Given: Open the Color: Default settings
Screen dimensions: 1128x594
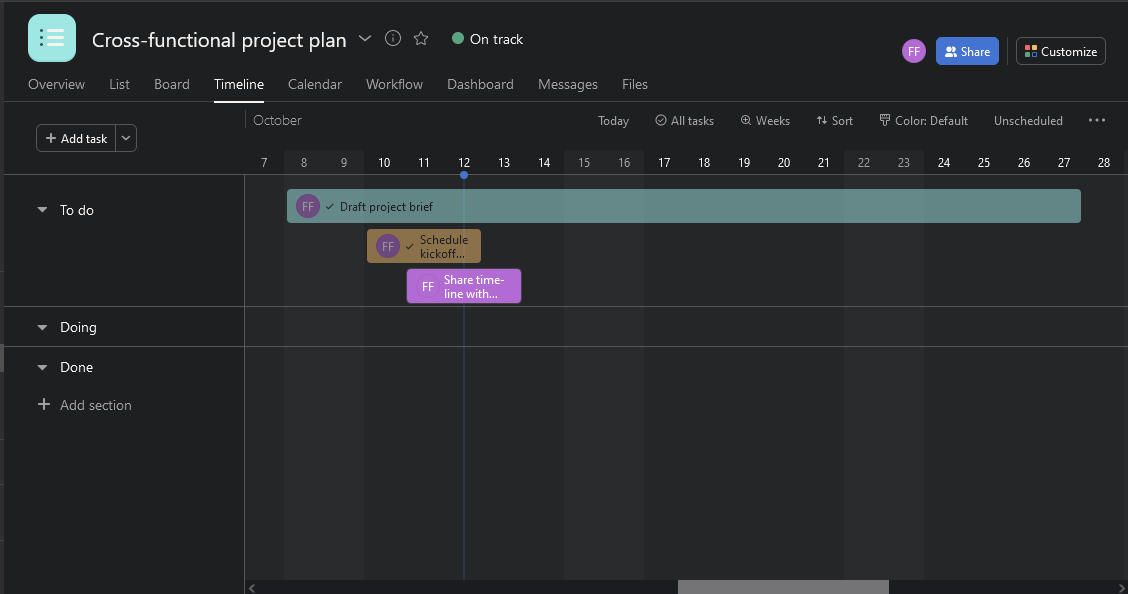Looking at the screenshot, I should (923, 120).
